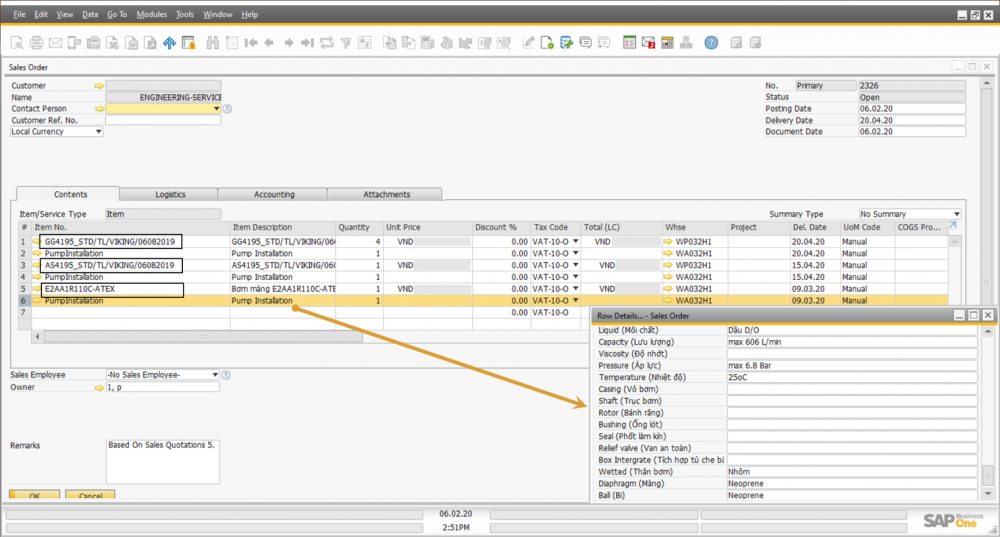Screen dimensions: 1000x537
Task: Open the Summary Type dropdown
Action: pyautogui.click(x=957, y=214)
